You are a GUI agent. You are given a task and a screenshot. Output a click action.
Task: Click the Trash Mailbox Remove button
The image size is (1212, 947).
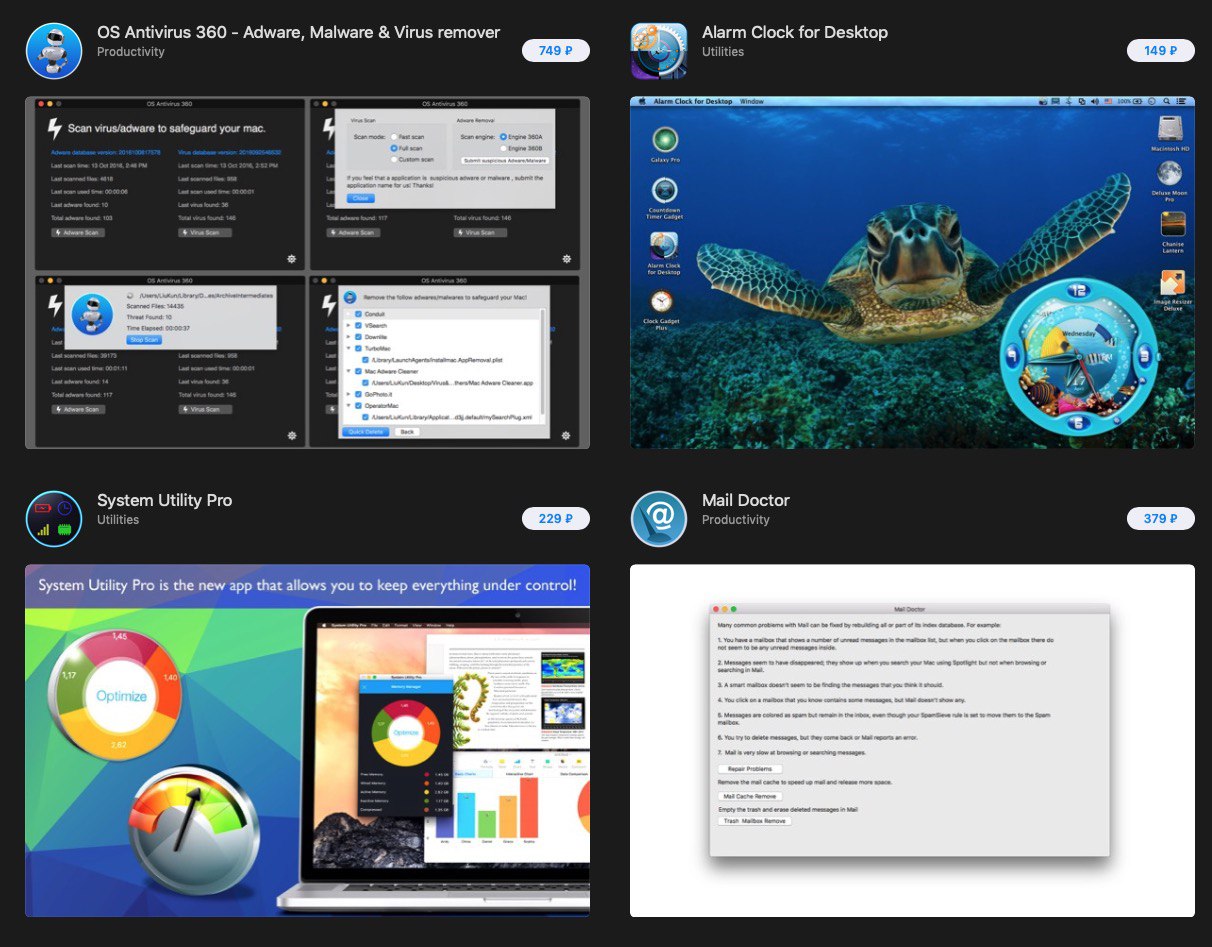coord(755,821)
